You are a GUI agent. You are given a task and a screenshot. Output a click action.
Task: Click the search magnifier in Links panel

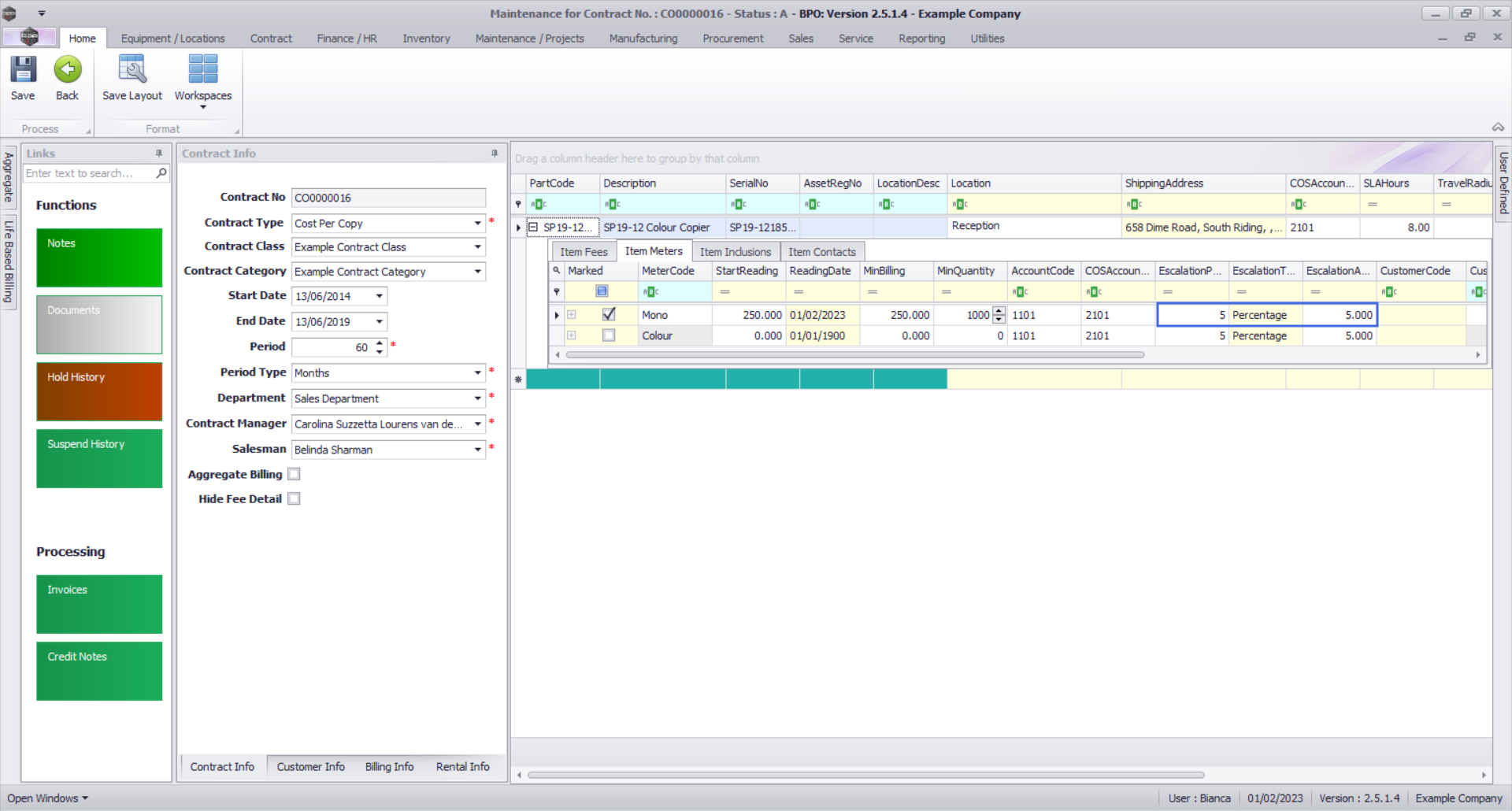[161, 173]
